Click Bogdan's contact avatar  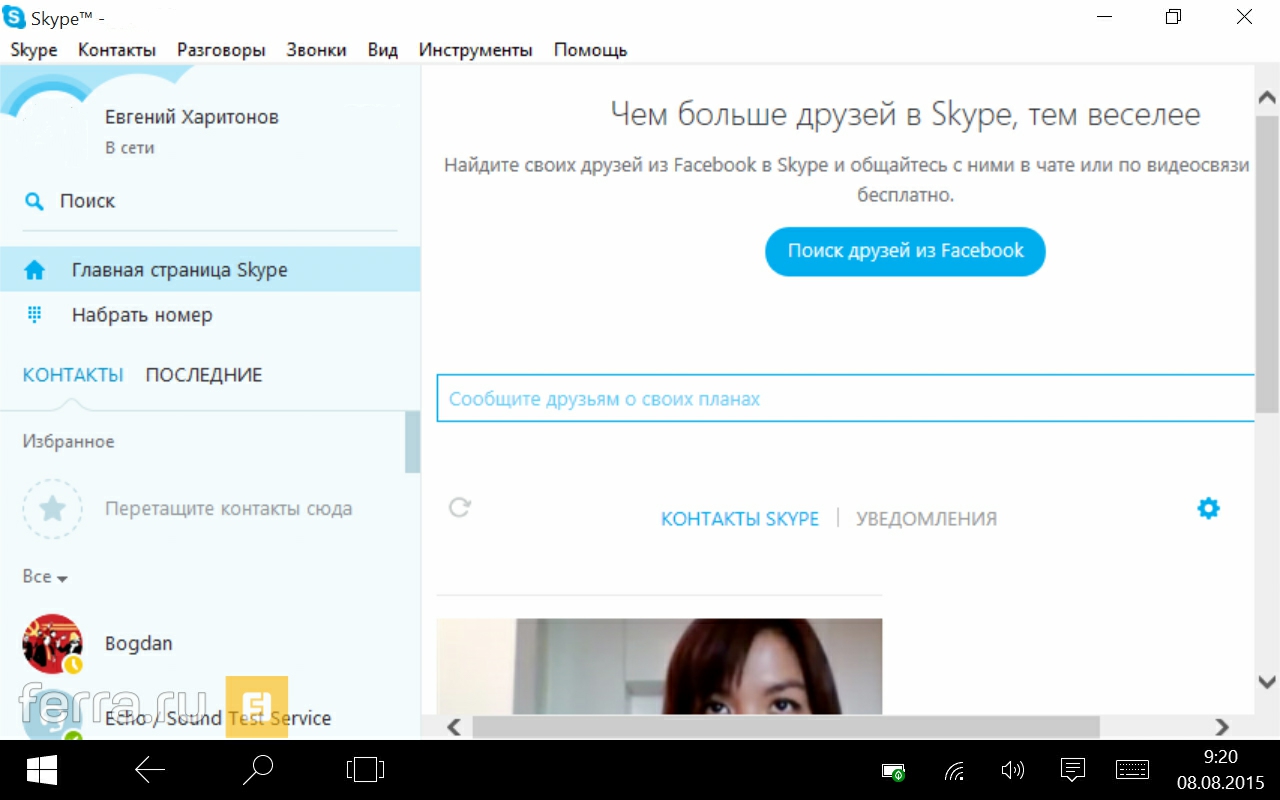(52, 643)
